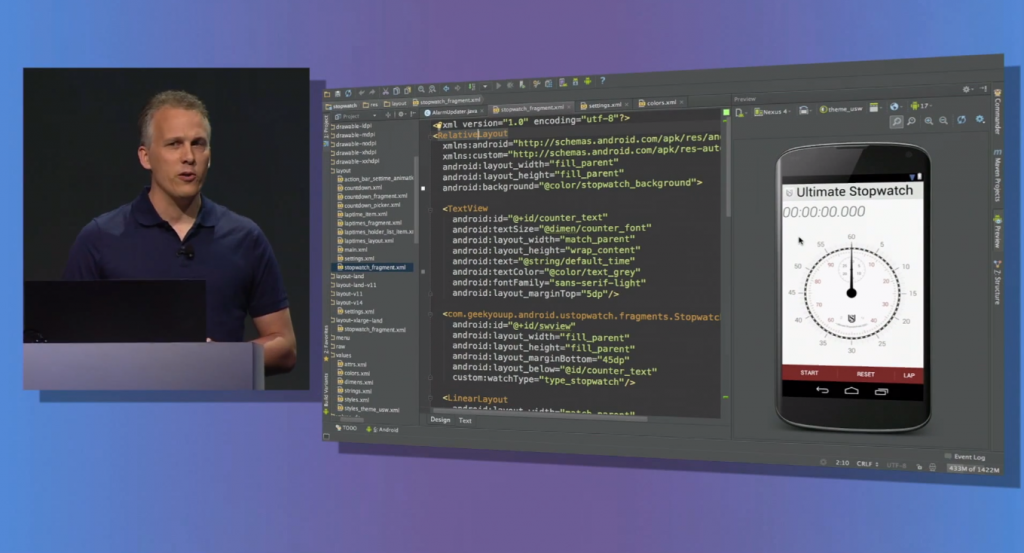
Task: Click the Replace magnifier icon in toolbar
Action: click(x=432, y=89)
